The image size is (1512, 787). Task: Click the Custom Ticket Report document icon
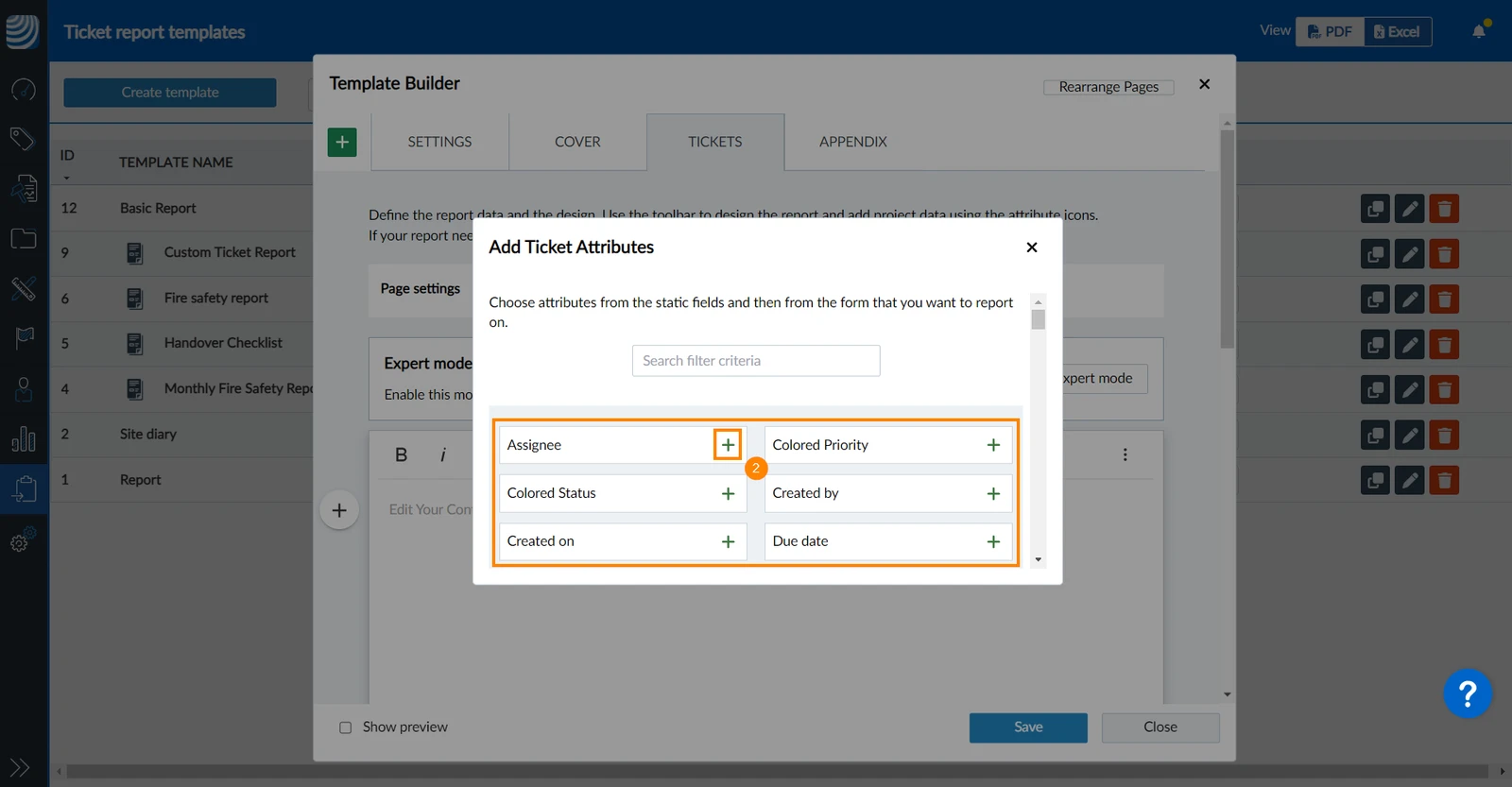coord(135,253)
